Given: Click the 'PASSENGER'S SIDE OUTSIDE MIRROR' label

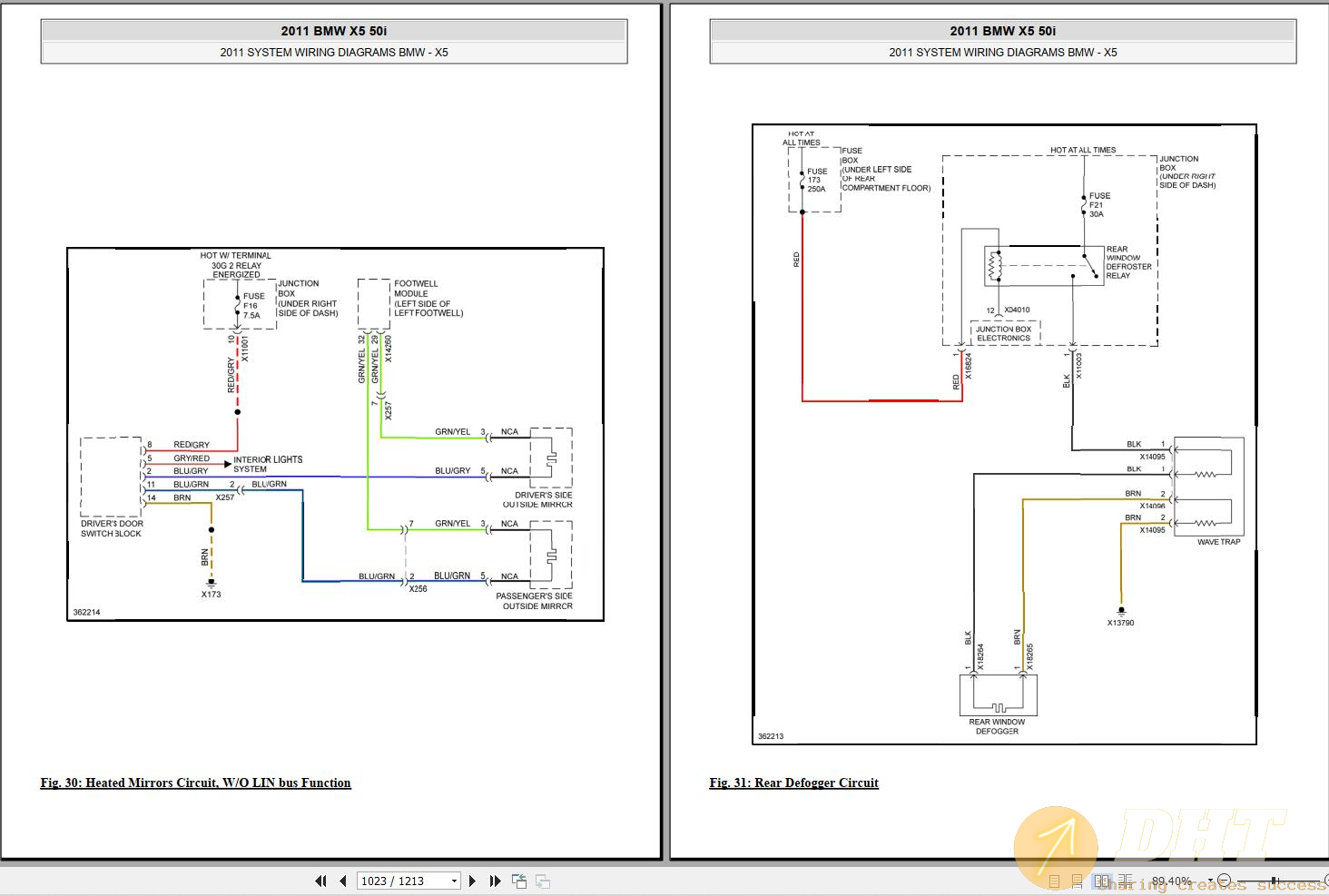Looking at the screenshot, I should [x=535, y=601].
